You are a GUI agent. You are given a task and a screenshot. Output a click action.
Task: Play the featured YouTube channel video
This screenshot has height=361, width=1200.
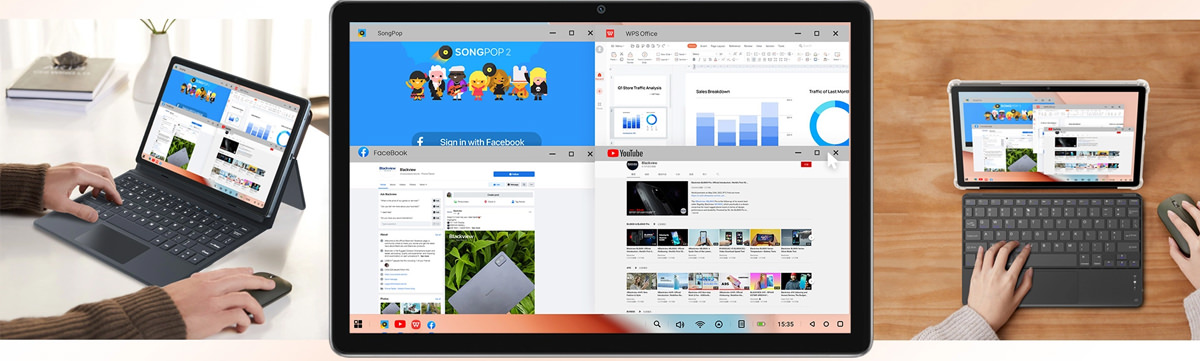(x=657, y=198)
